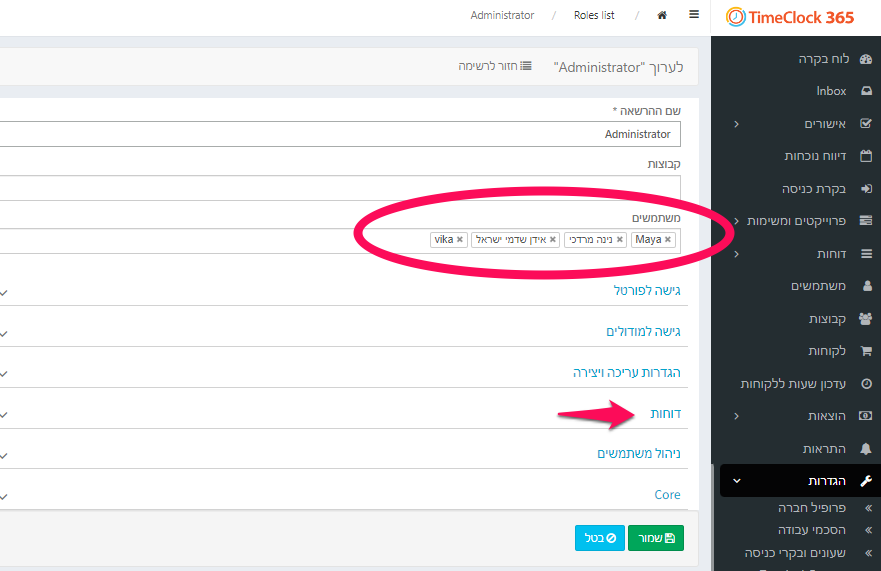Click the bell icon for התראות
This screenshot has height=571, width=881.
click(866, 448)
